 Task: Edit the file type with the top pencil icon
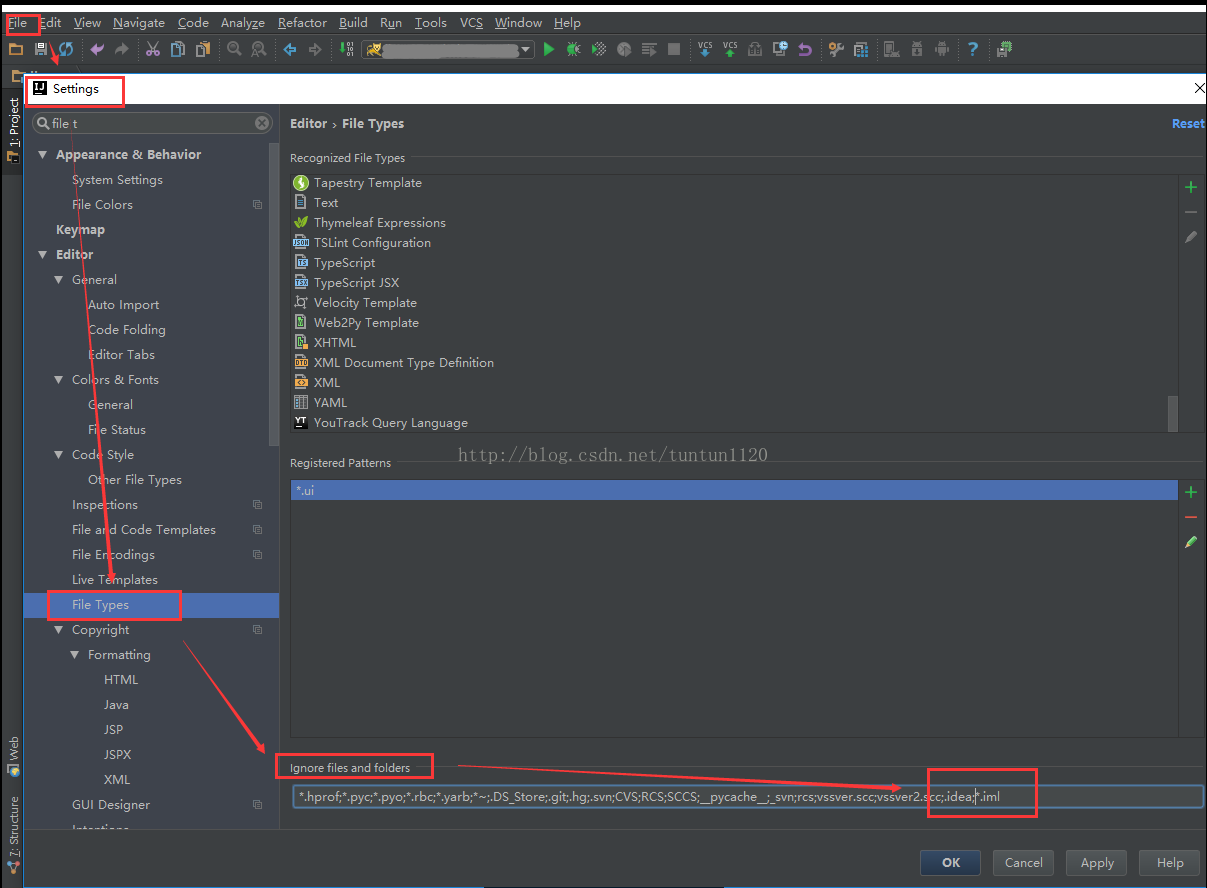pyautogui.click(x=1191, y=237)
